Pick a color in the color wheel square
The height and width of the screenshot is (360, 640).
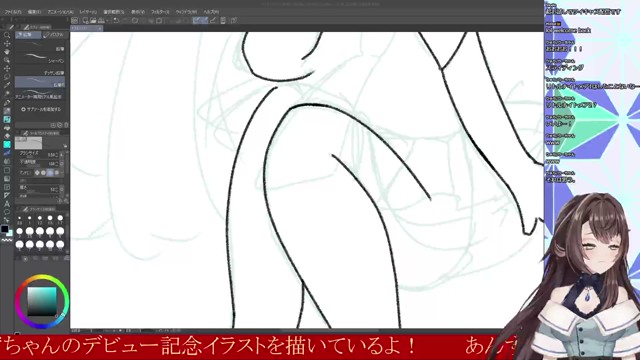42,301
